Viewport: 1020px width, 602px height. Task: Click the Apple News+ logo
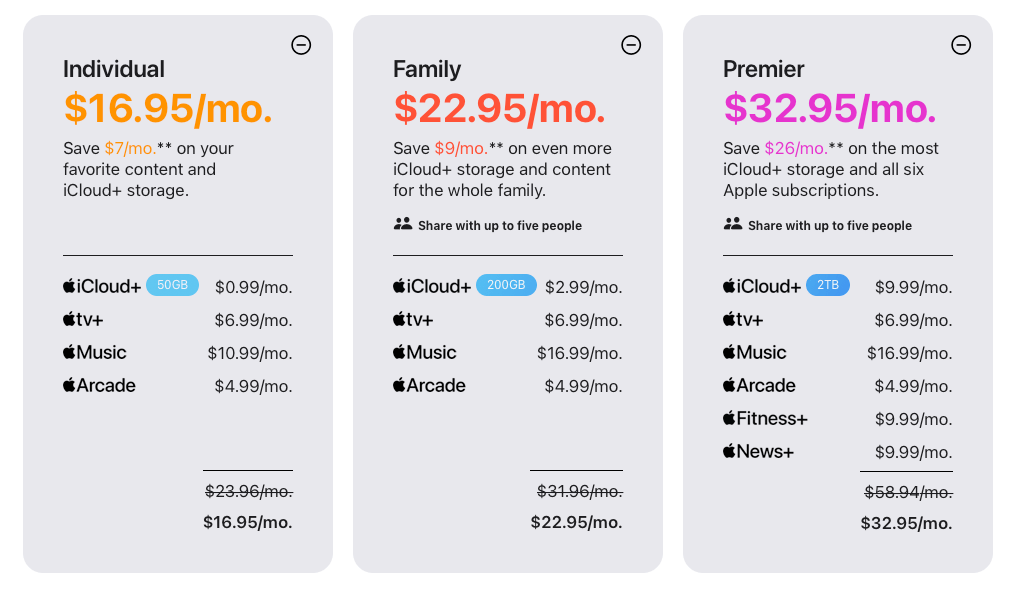click(758, 451)
